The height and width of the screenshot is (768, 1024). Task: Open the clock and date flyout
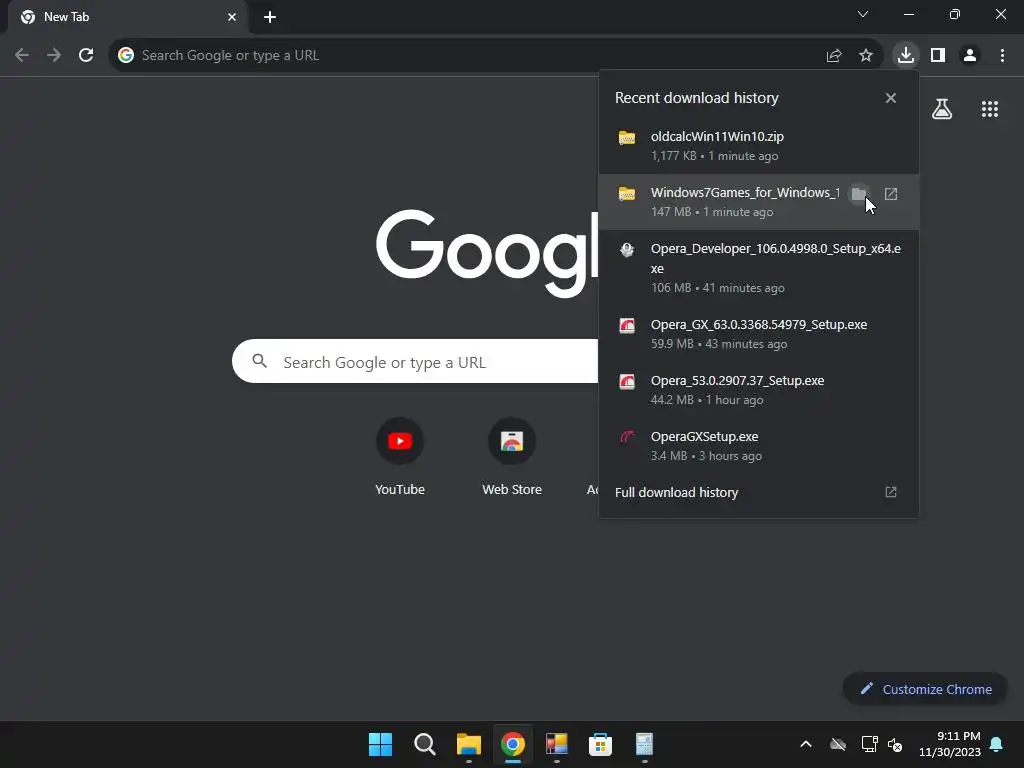[x=950, y=744]
